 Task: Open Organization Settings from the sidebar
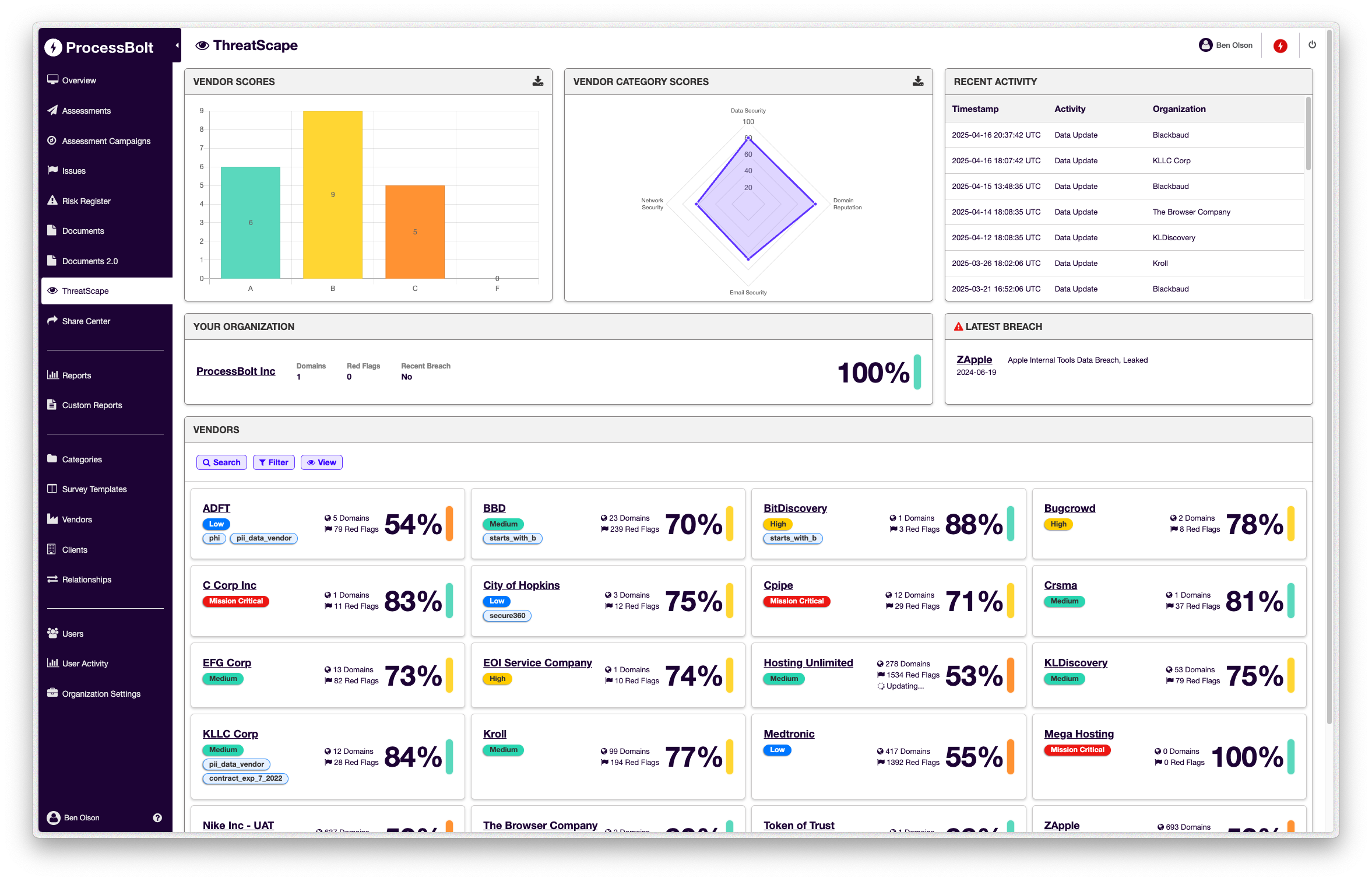(101, 693)
